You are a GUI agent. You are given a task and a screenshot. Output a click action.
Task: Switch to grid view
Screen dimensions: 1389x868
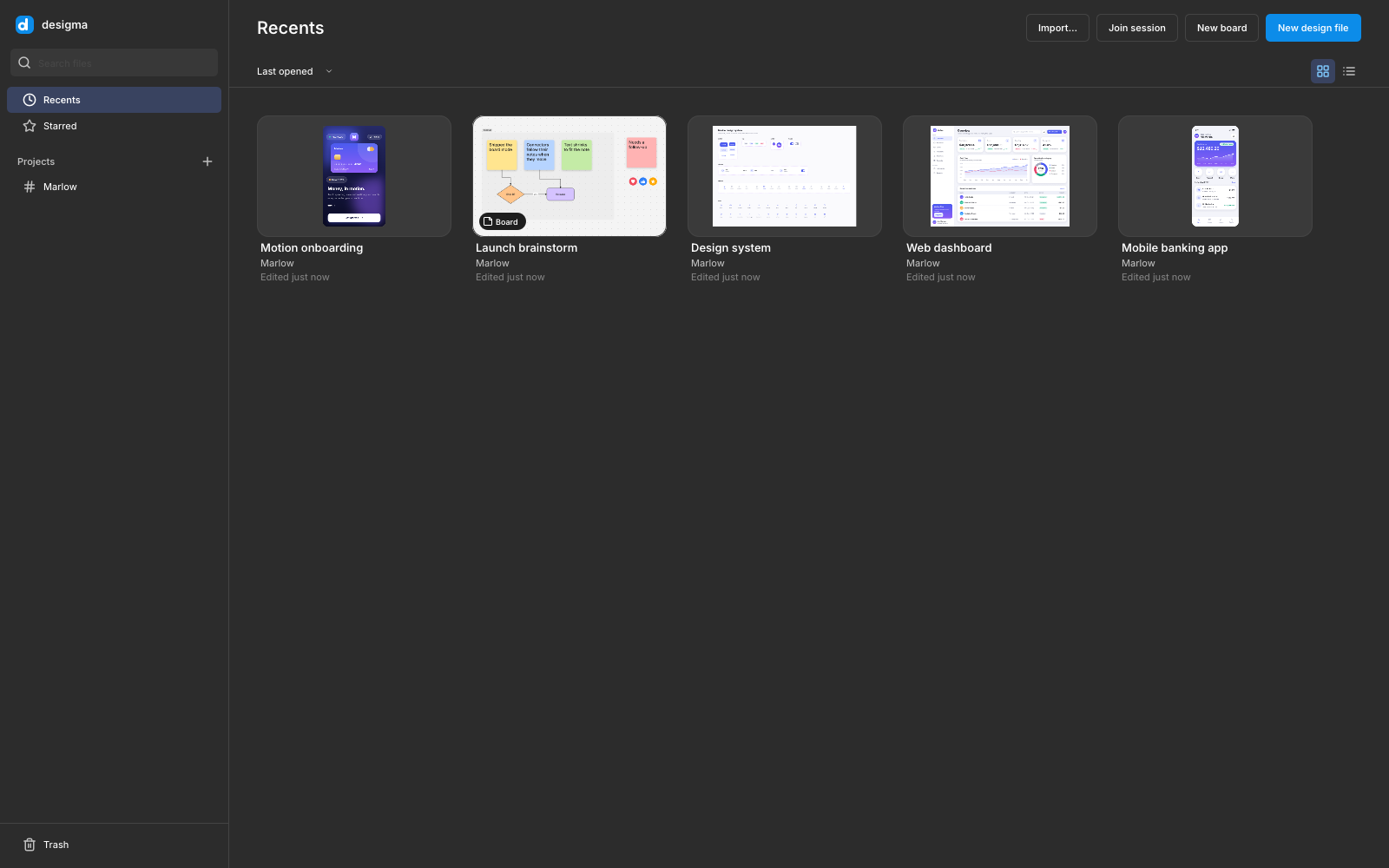1323,71
